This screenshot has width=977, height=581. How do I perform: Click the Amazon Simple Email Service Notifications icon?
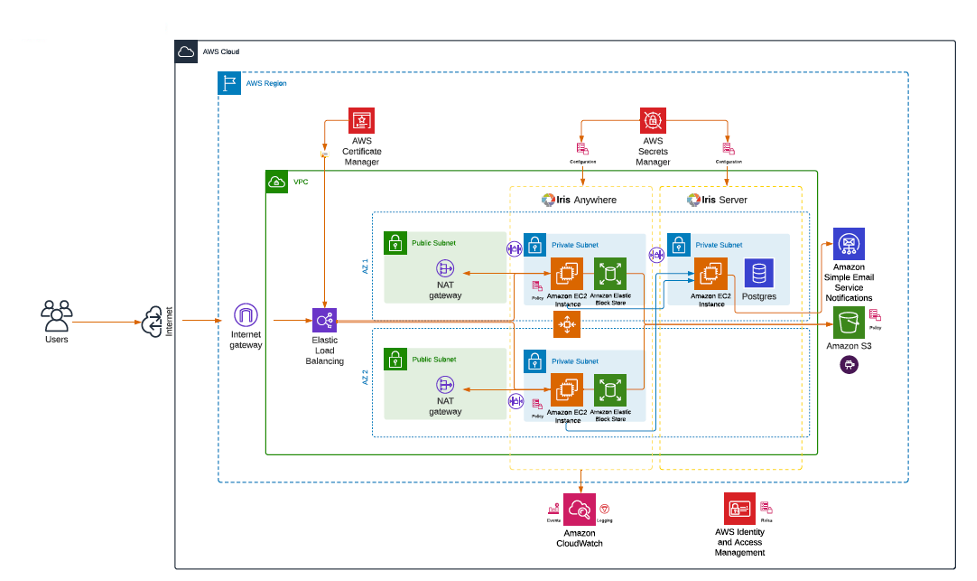pos(847,245)
